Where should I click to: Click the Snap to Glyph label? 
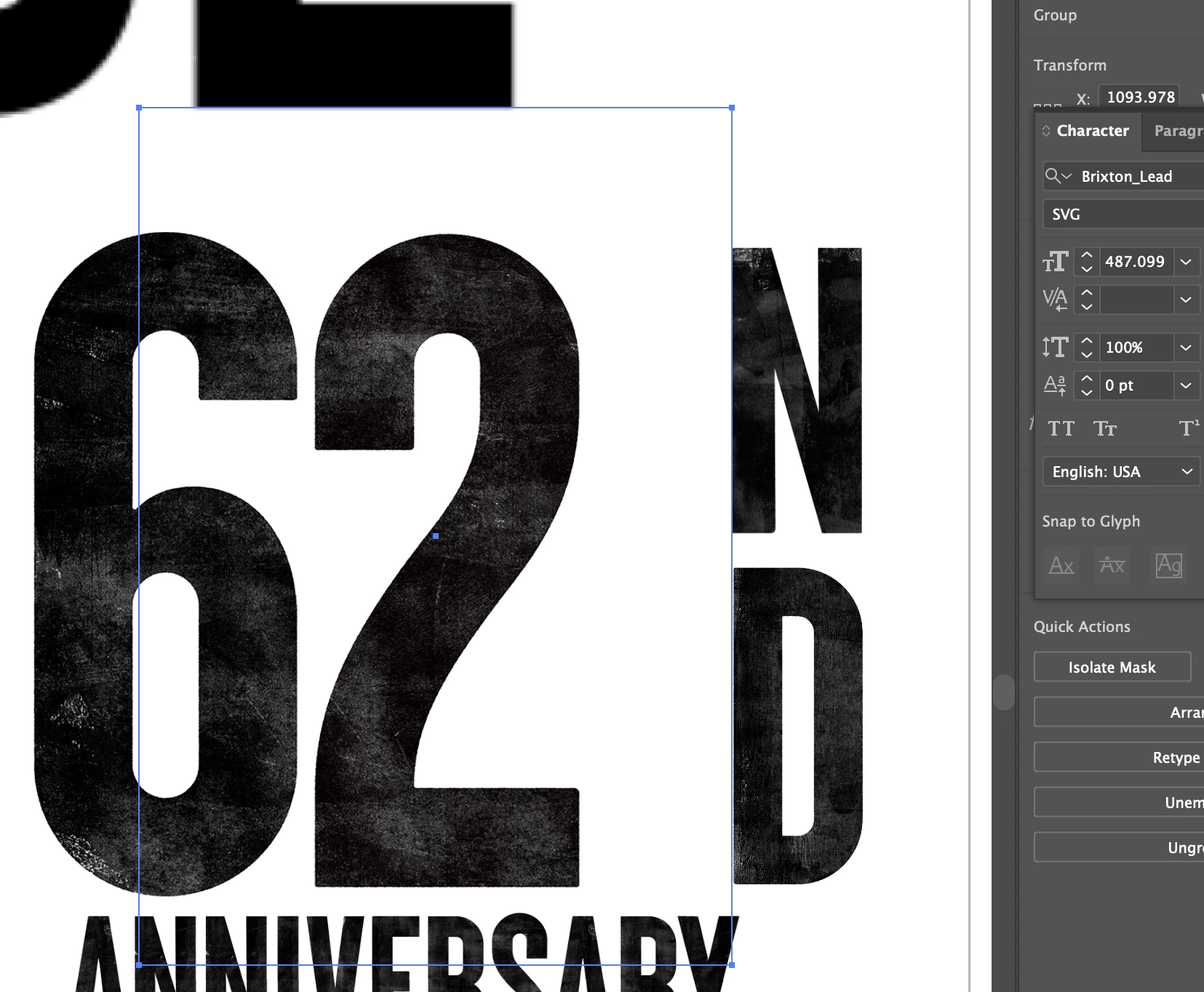pyautogui.click(x=1091, y=521)
